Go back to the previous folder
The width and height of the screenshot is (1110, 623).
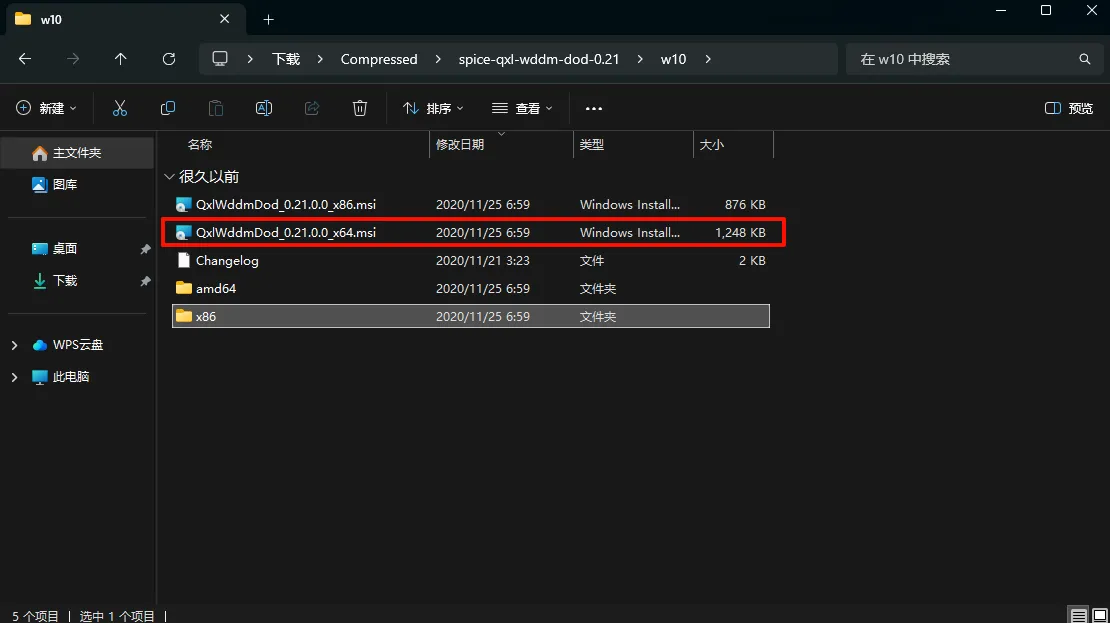click(x=25, y=59)
